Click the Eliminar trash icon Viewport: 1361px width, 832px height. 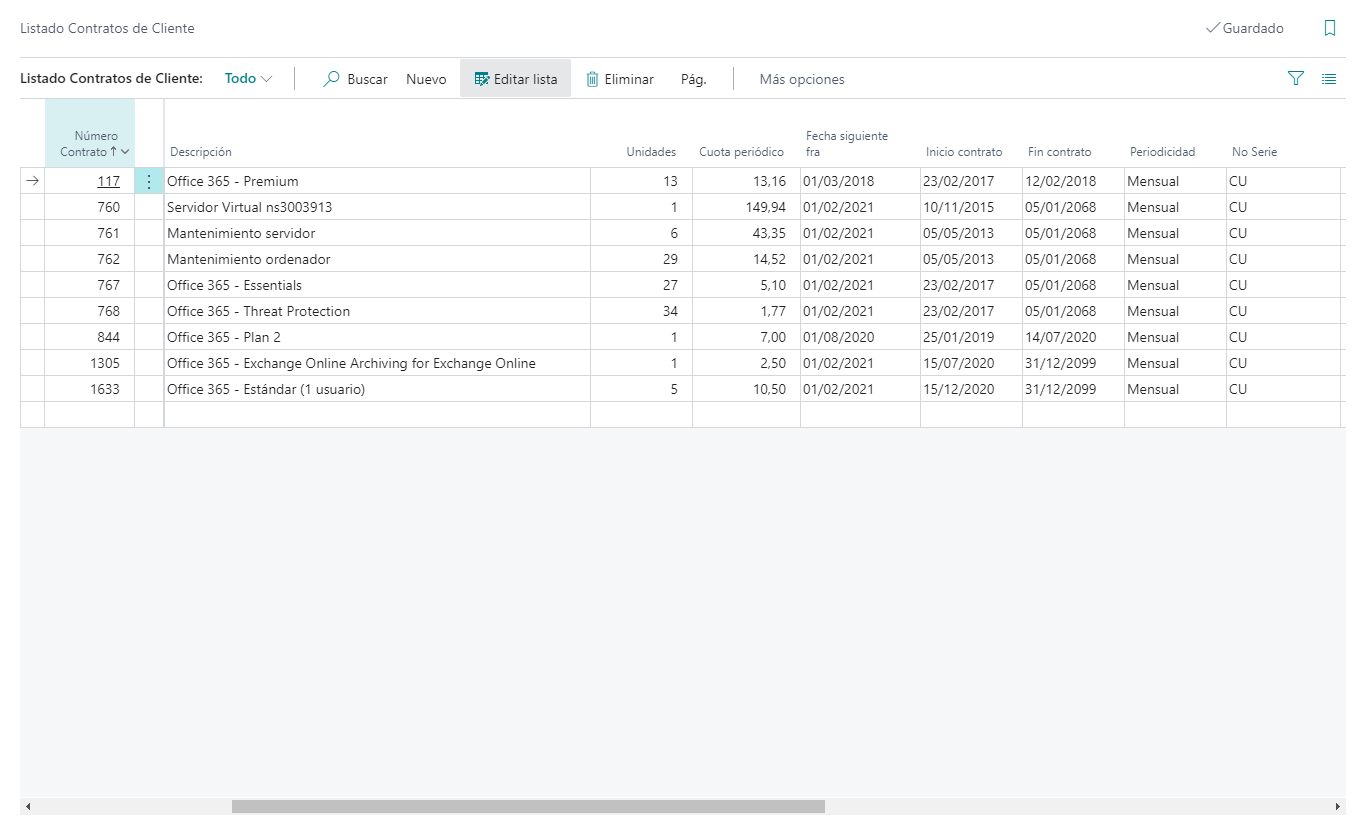593,79
